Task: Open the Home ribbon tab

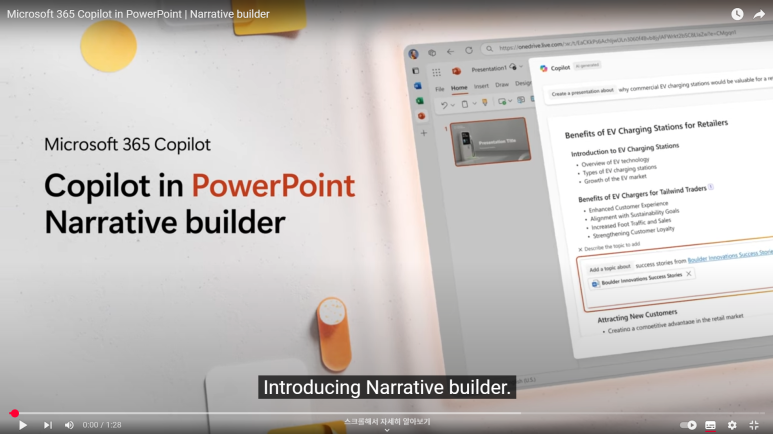Action: pos(459,88)
